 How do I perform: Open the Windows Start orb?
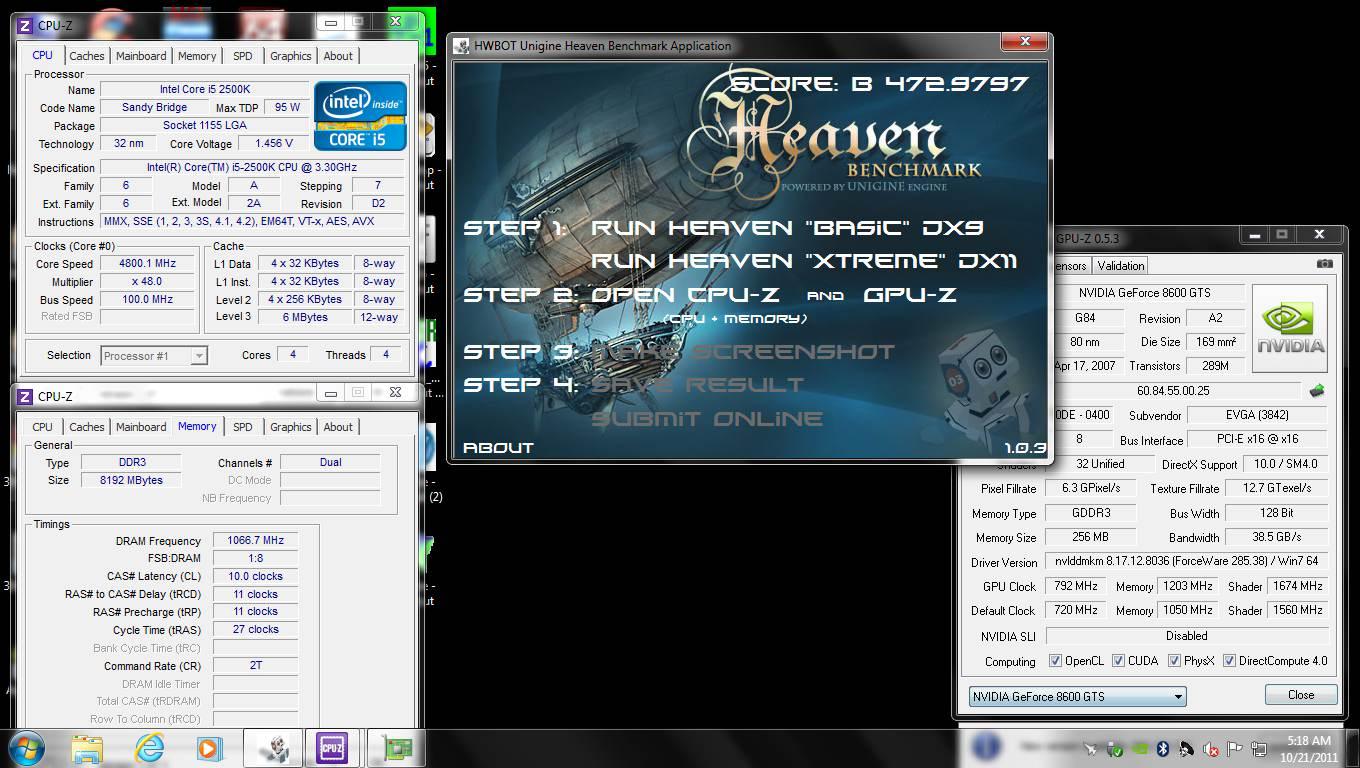pyautogui.click(x=29, y=748)
